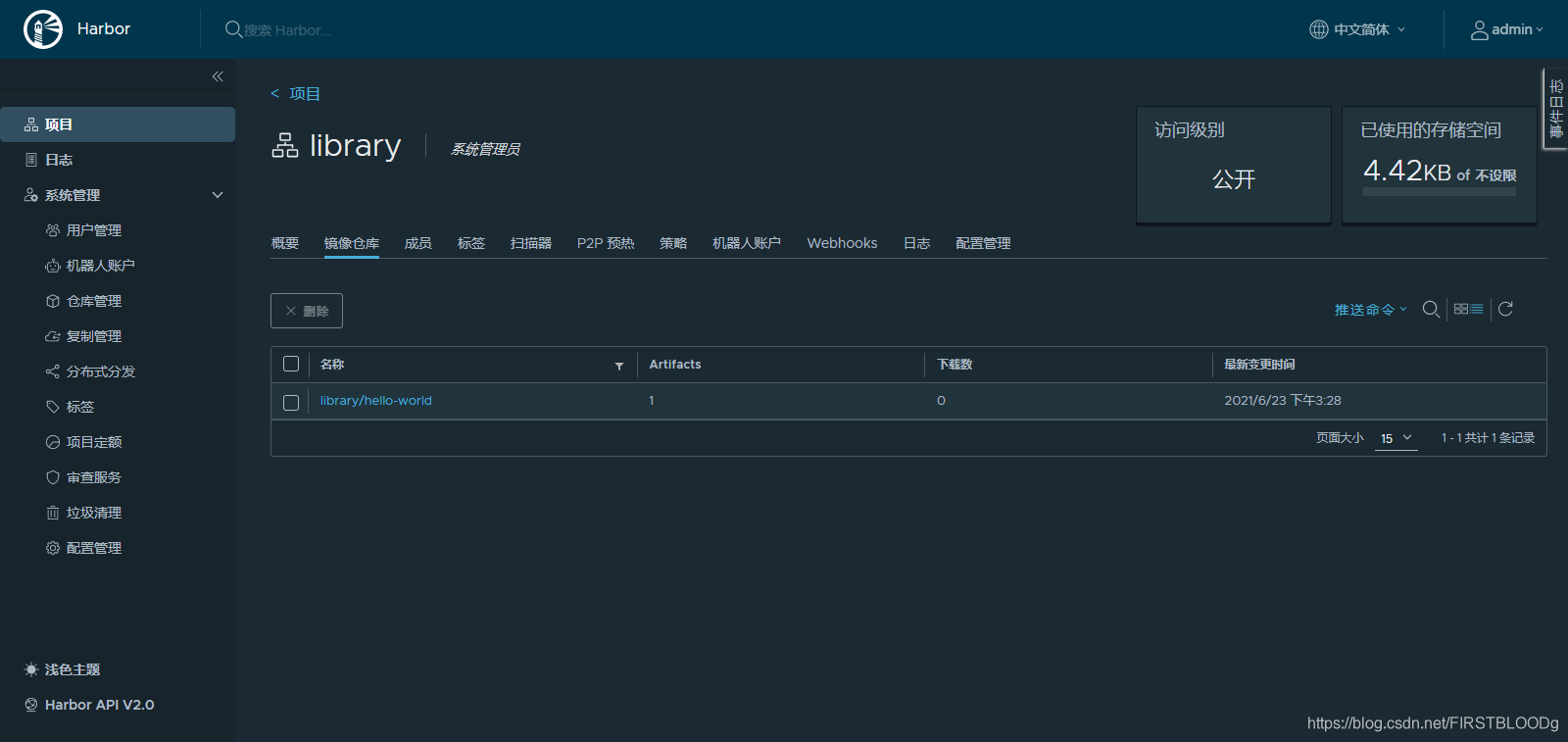
Task: Click the 标签 tag icon in sidebar
Action: [x=53, y=407]
